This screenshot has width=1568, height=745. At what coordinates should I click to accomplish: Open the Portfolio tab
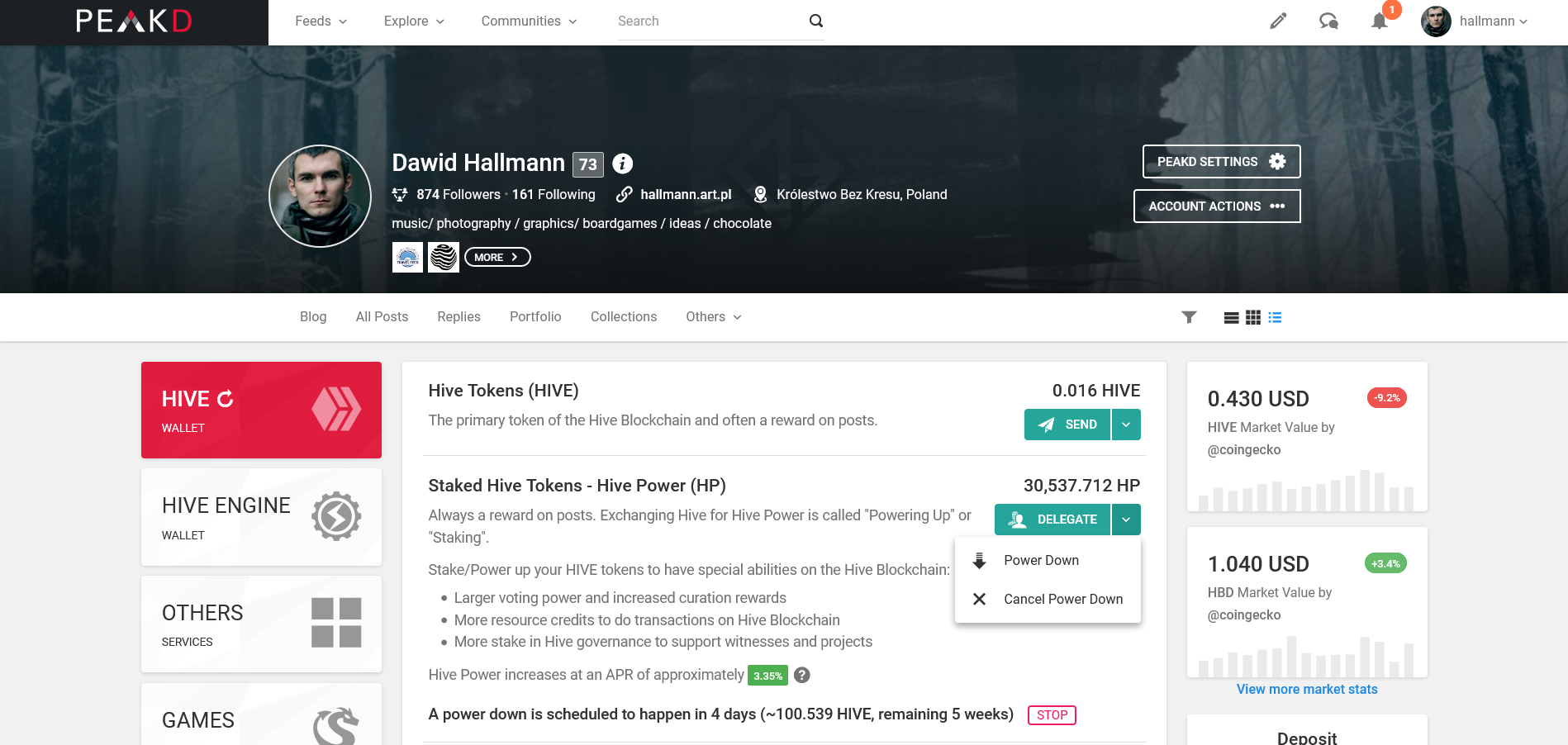tap(535, 317)
